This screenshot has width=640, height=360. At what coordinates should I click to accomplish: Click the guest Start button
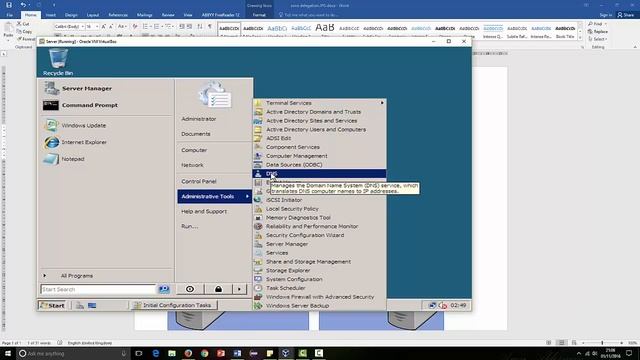pyautogui.click(x=52, y=305)
